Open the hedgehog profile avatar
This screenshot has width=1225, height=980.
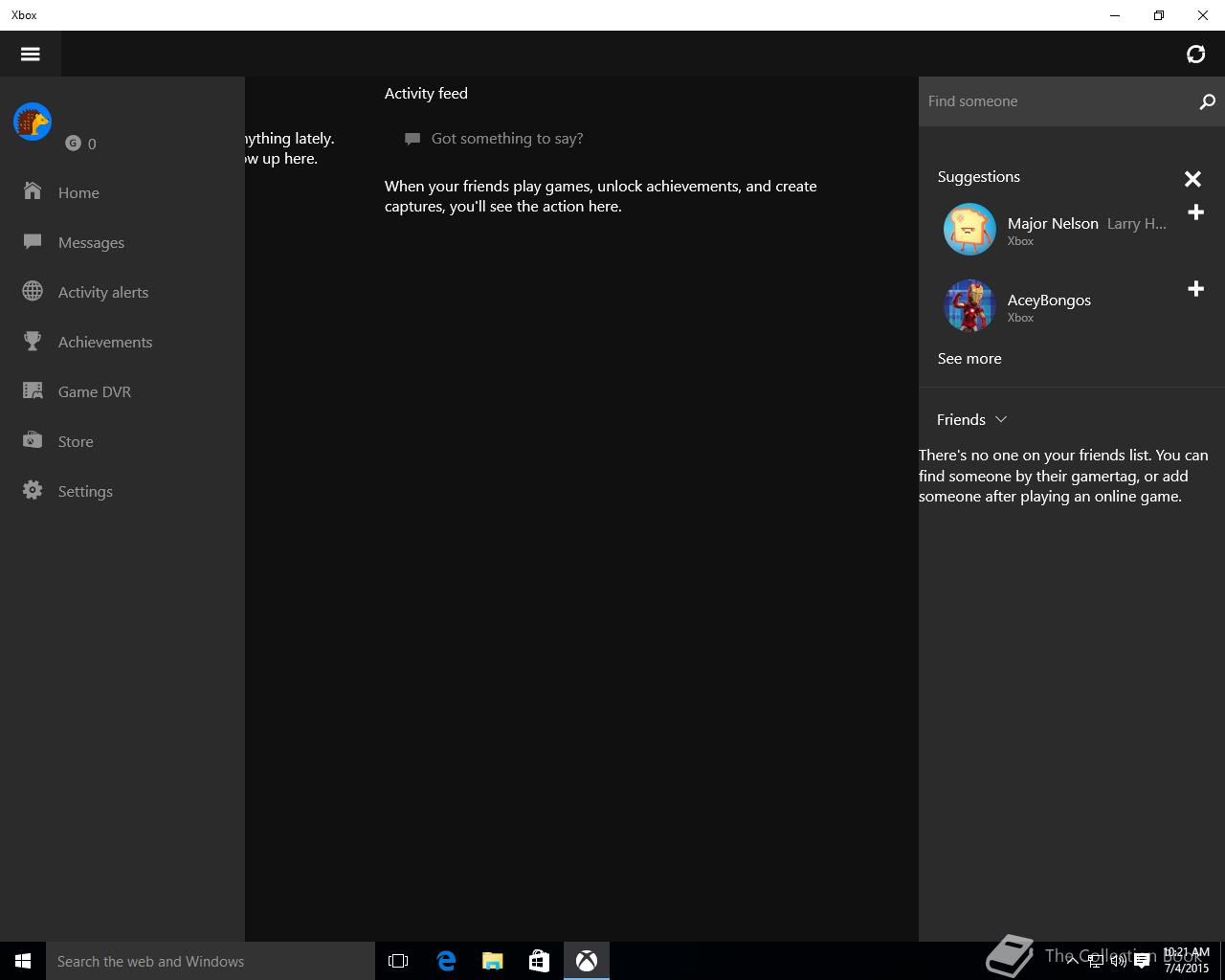pos(33,122)
